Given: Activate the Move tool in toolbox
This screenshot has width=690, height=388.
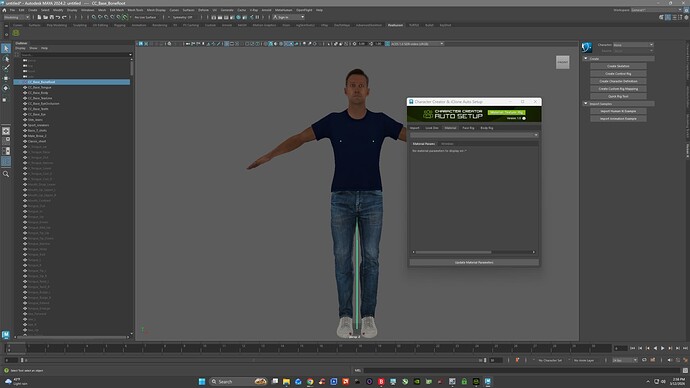Looking at the screenshot, I should point(6,78).
